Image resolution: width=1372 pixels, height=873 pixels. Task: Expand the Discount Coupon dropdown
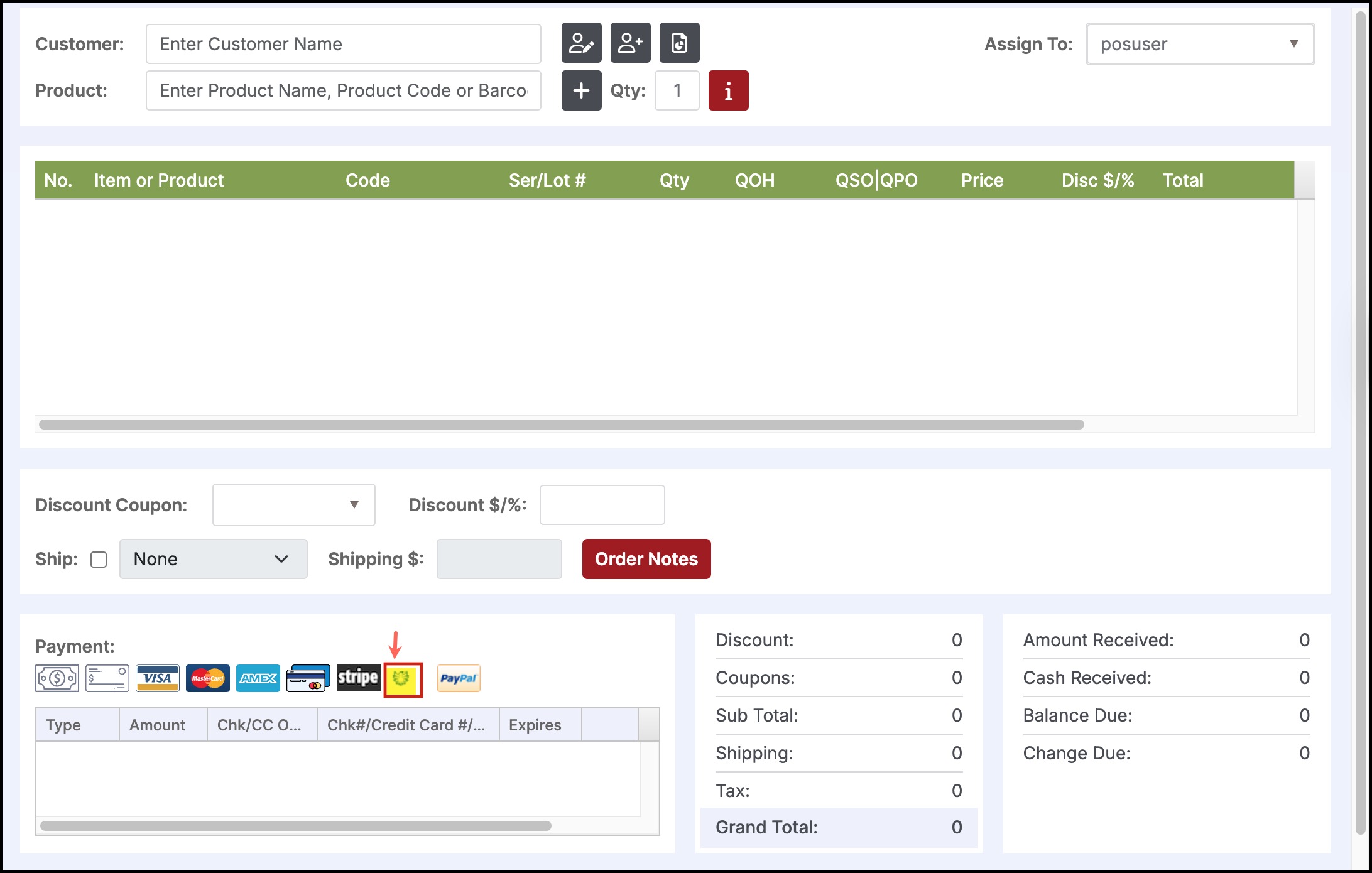coord(293,505)
